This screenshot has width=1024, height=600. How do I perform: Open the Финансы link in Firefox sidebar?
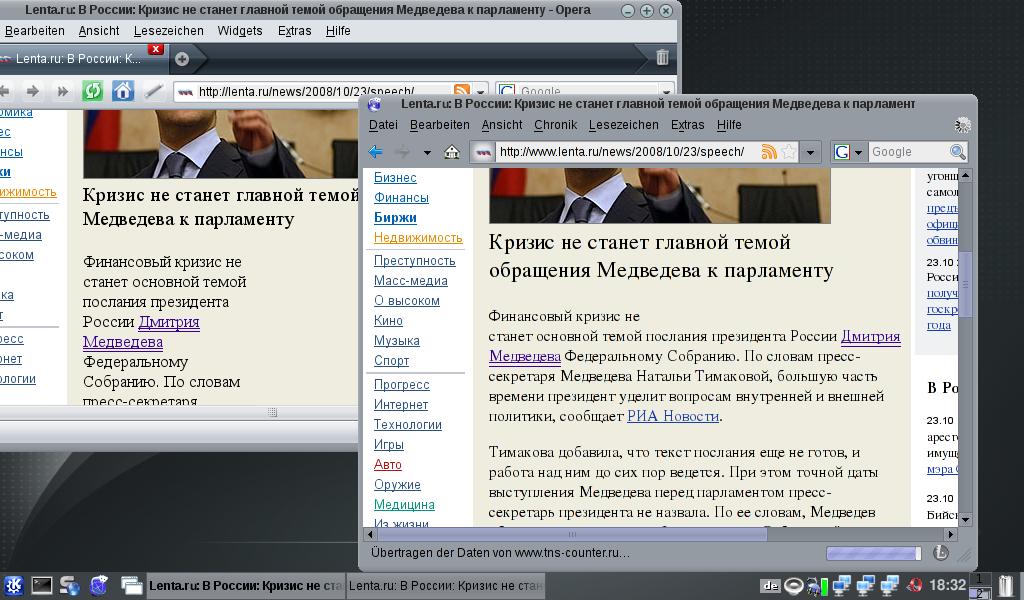click(x=401, y=198)
